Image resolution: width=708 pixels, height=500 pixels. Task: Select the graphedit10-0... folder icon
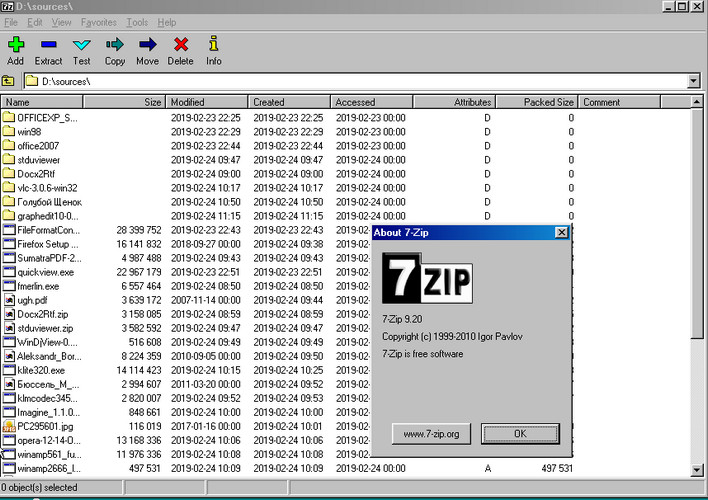tap(8, 215)
